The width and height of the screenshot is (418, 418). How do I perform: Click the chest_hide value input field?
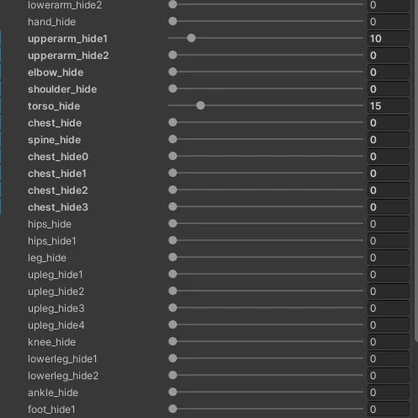[388, 123]
